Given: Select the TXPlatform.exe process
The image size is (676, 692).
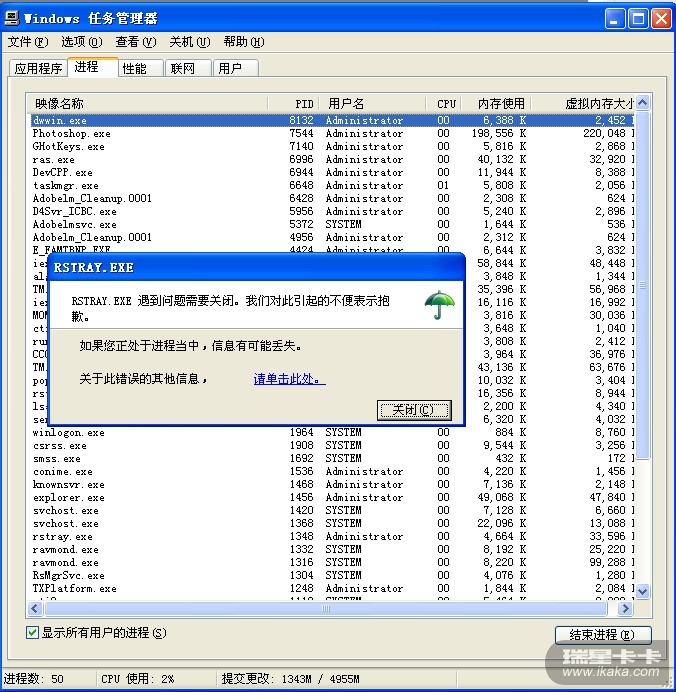Looking at the screenshot, I should click(x=332, y=589).
